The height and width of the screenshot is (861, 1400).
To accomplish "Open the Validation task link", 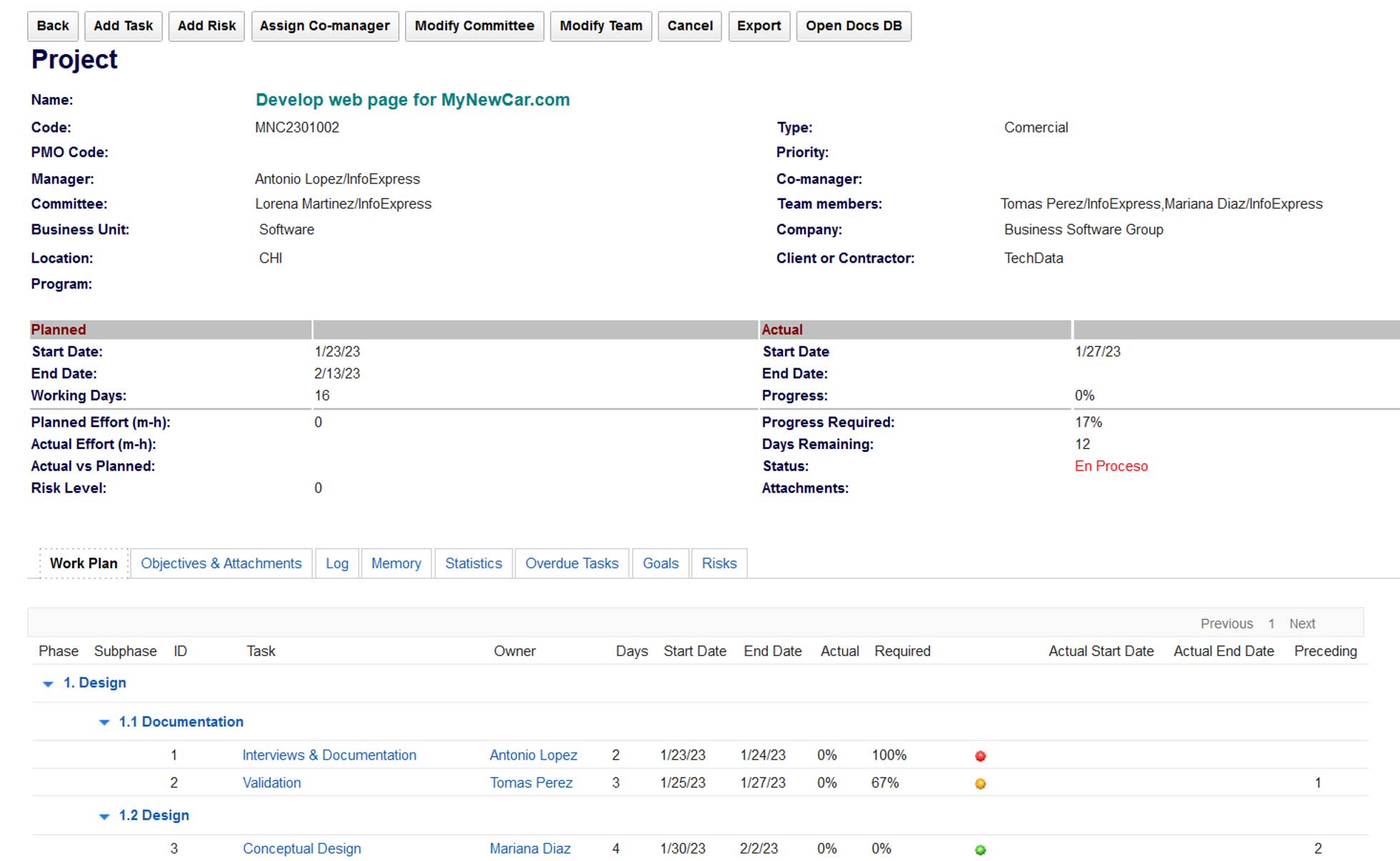I will coord(271,782).
